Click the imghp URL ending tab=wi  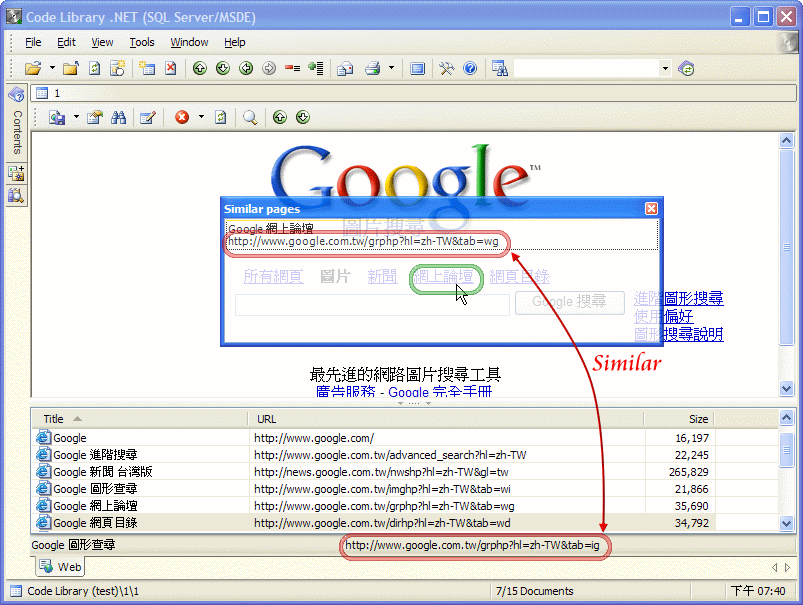pyautogui.click(x=383, y=489)
